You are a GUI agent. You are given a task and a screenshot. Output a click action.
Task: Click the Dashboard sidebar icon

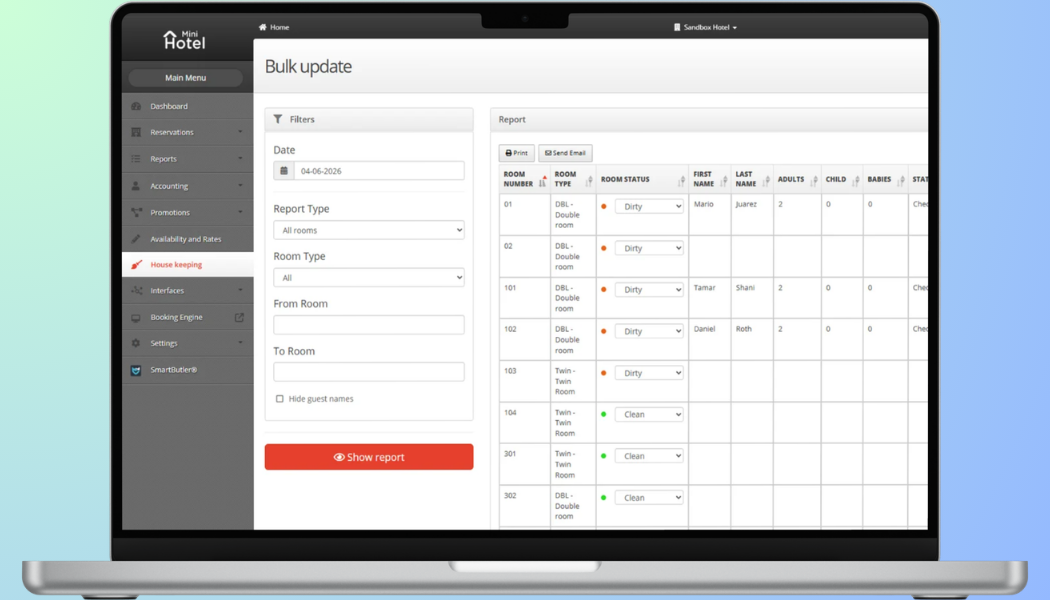(136, 106)
